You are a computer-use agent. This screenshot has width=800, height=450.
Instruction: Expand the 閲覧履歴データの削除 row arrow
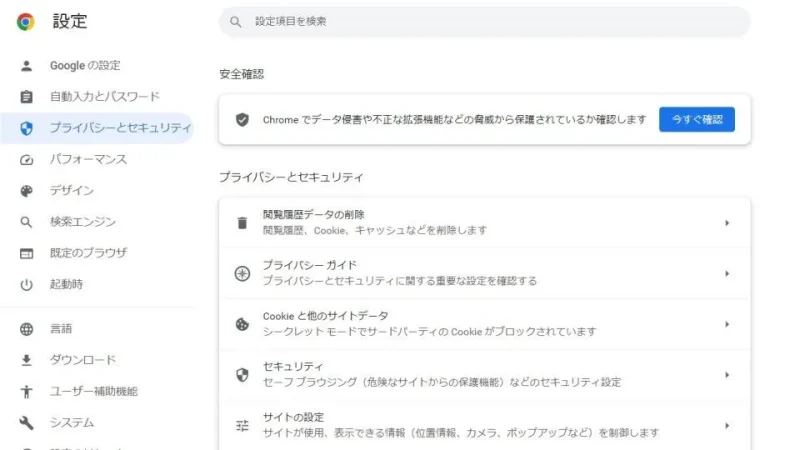[727, 223]
